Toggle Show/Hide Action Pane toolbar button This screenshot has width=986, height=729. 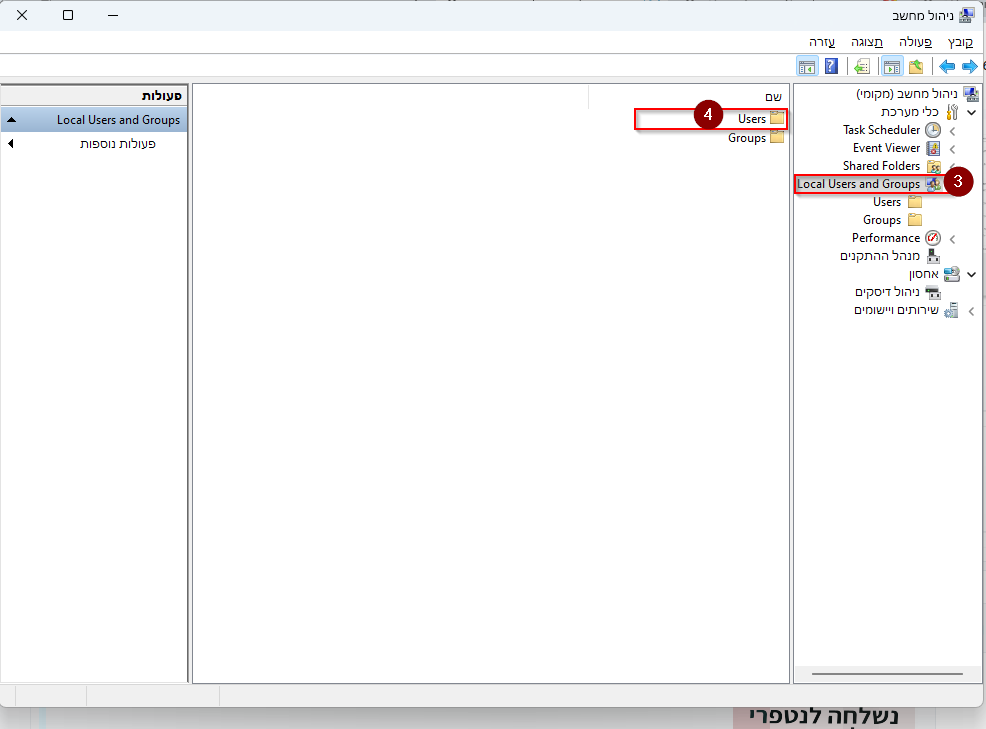806,67
